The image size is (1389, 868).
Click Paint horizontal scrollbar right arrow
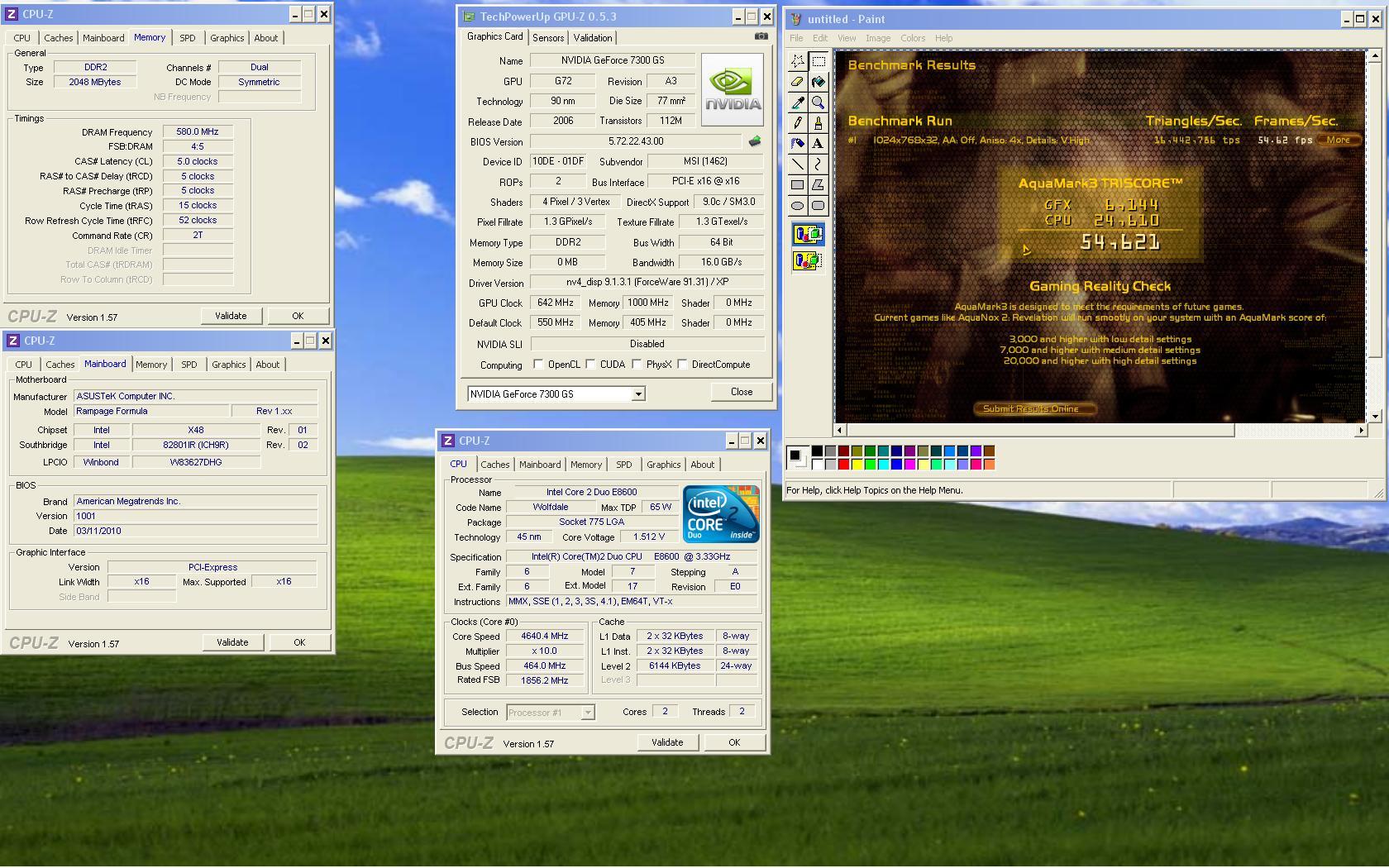click(1361, 430)
